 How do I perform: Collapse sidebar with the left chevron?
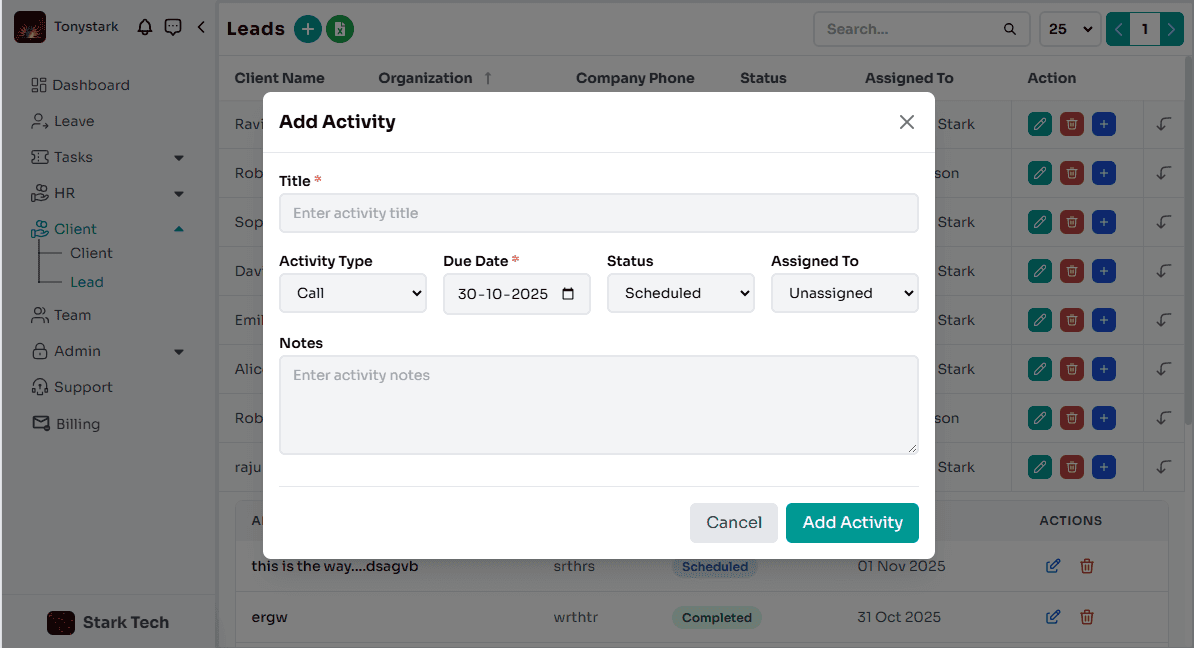(201, 28)
